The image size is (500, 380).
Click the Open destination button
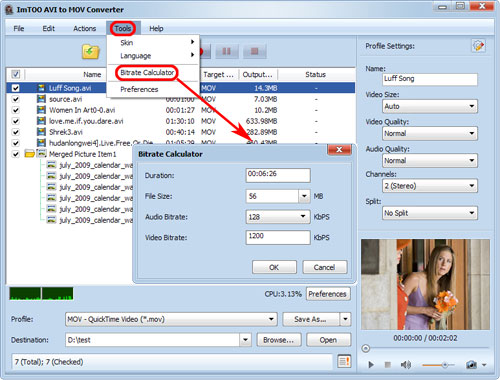click(328, 340)
